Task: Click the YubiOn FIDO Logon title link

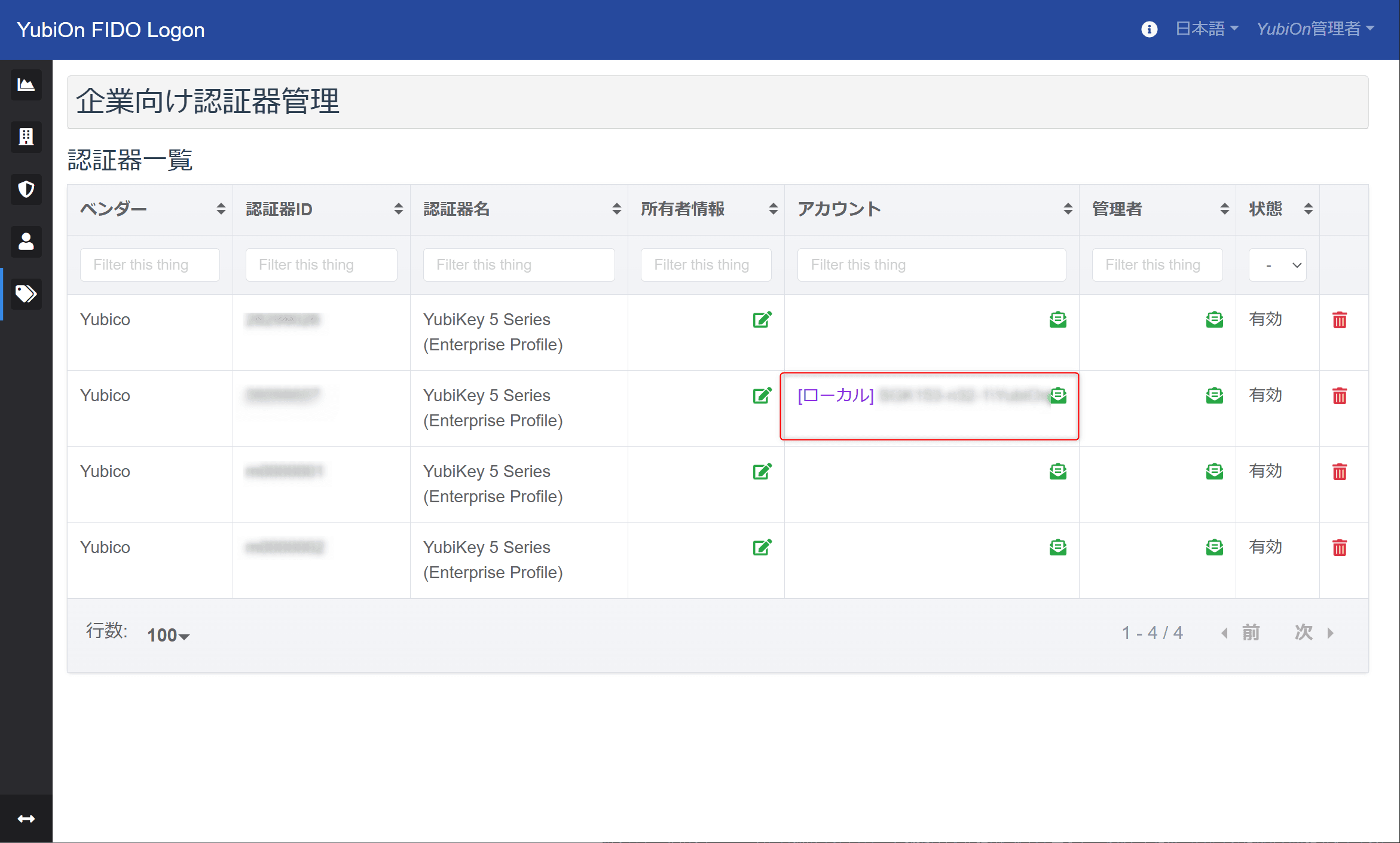Action: tap(111, 29)
